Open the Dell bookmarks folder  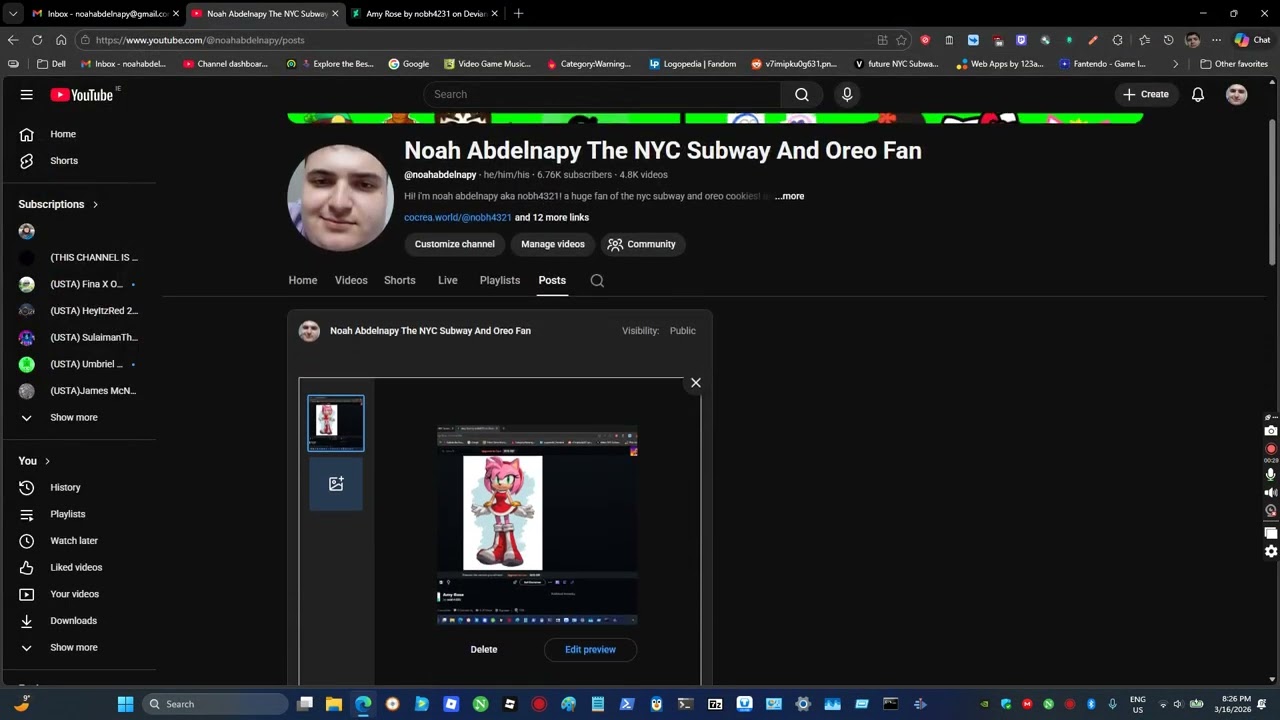[x=52, y=64]
